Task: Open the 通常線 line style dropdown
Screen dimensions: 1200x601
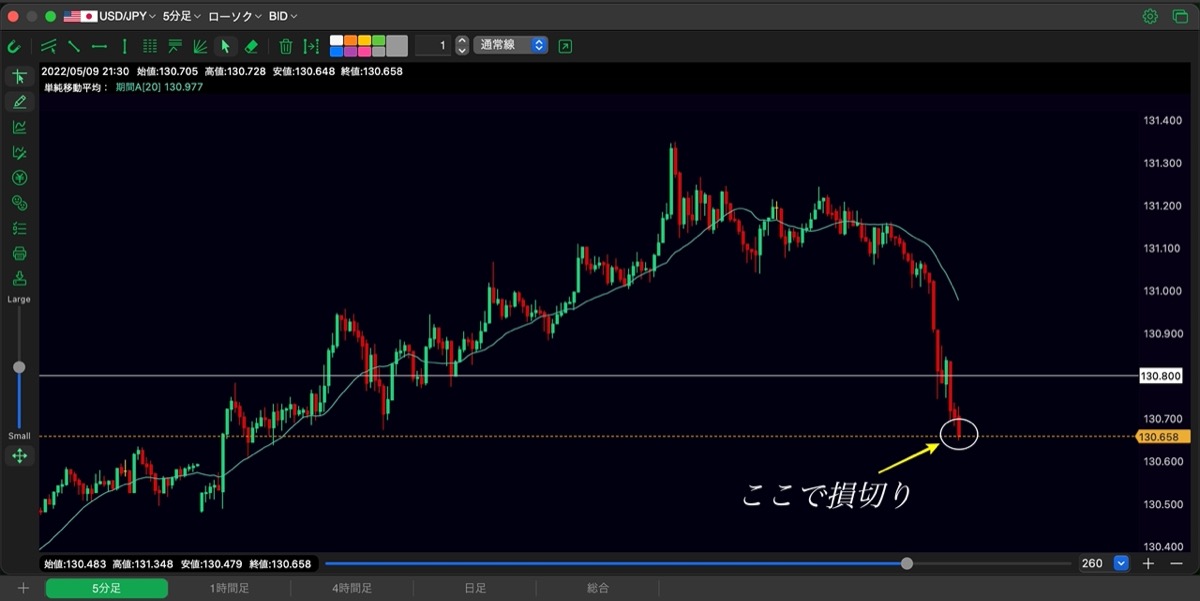Action: 510,46
